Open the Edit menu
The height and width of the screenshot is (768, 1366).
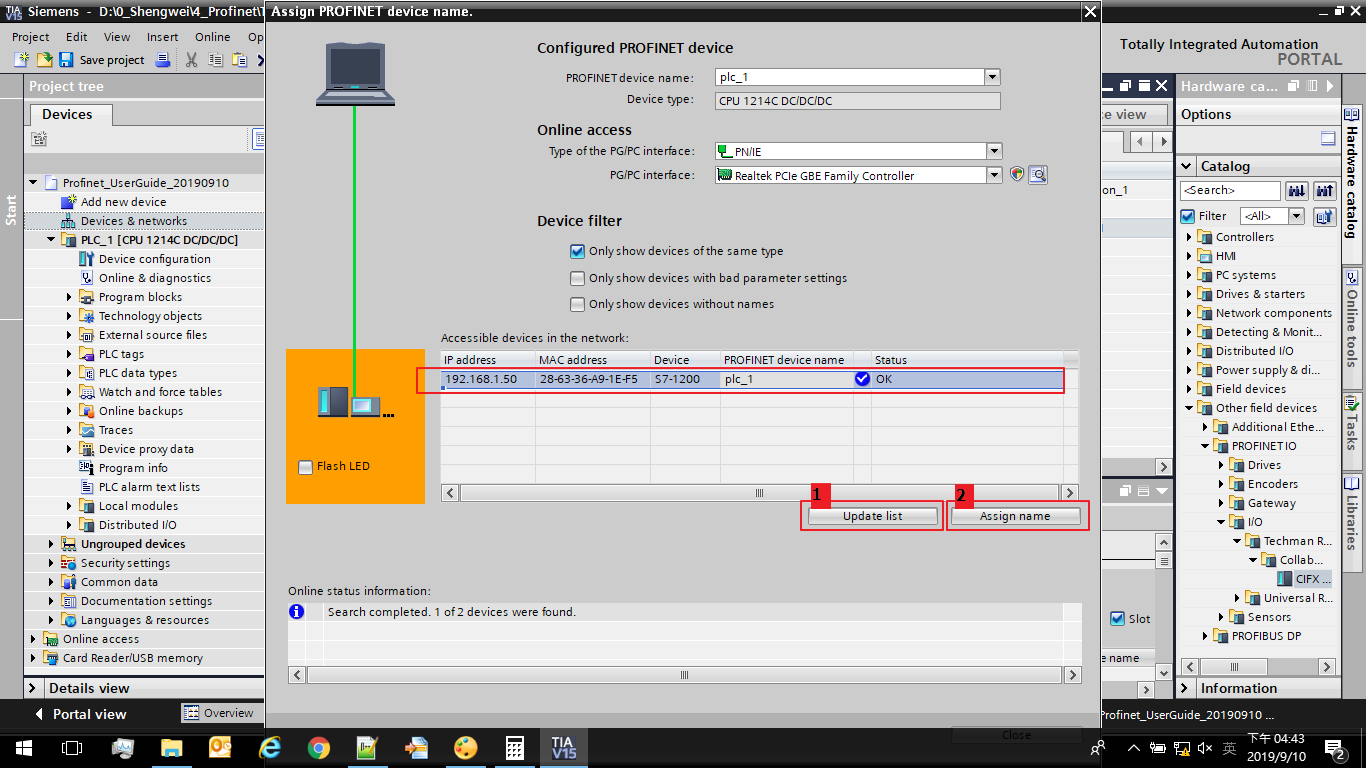76,37
